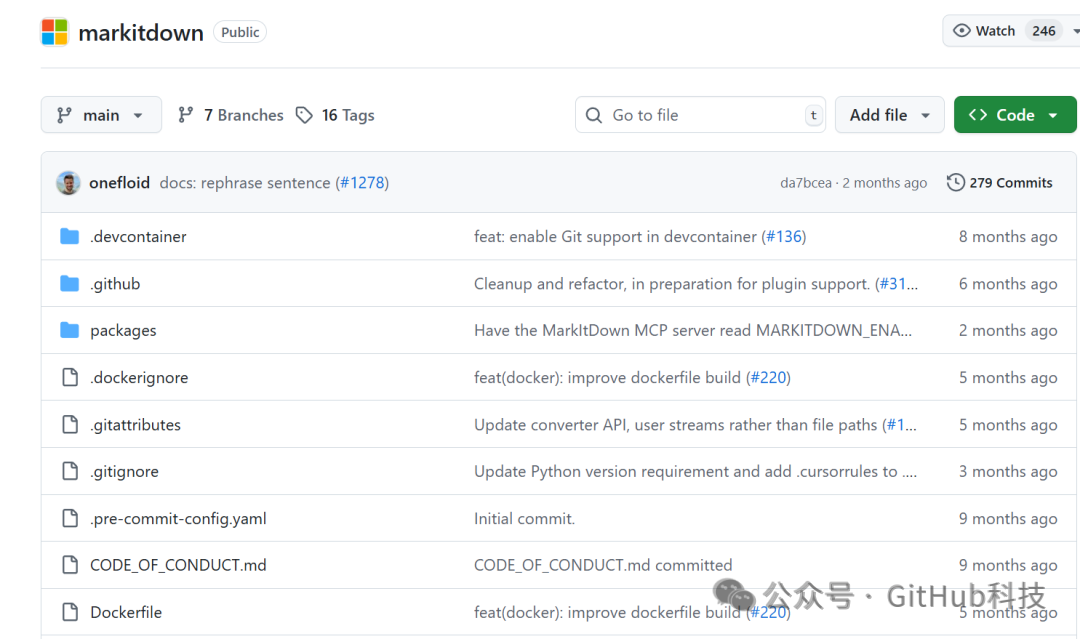Screen dimensions: 1080x639
Task: Click the CODE_OF_CONDUCT.md file icon
Action: tap(70, 565)
